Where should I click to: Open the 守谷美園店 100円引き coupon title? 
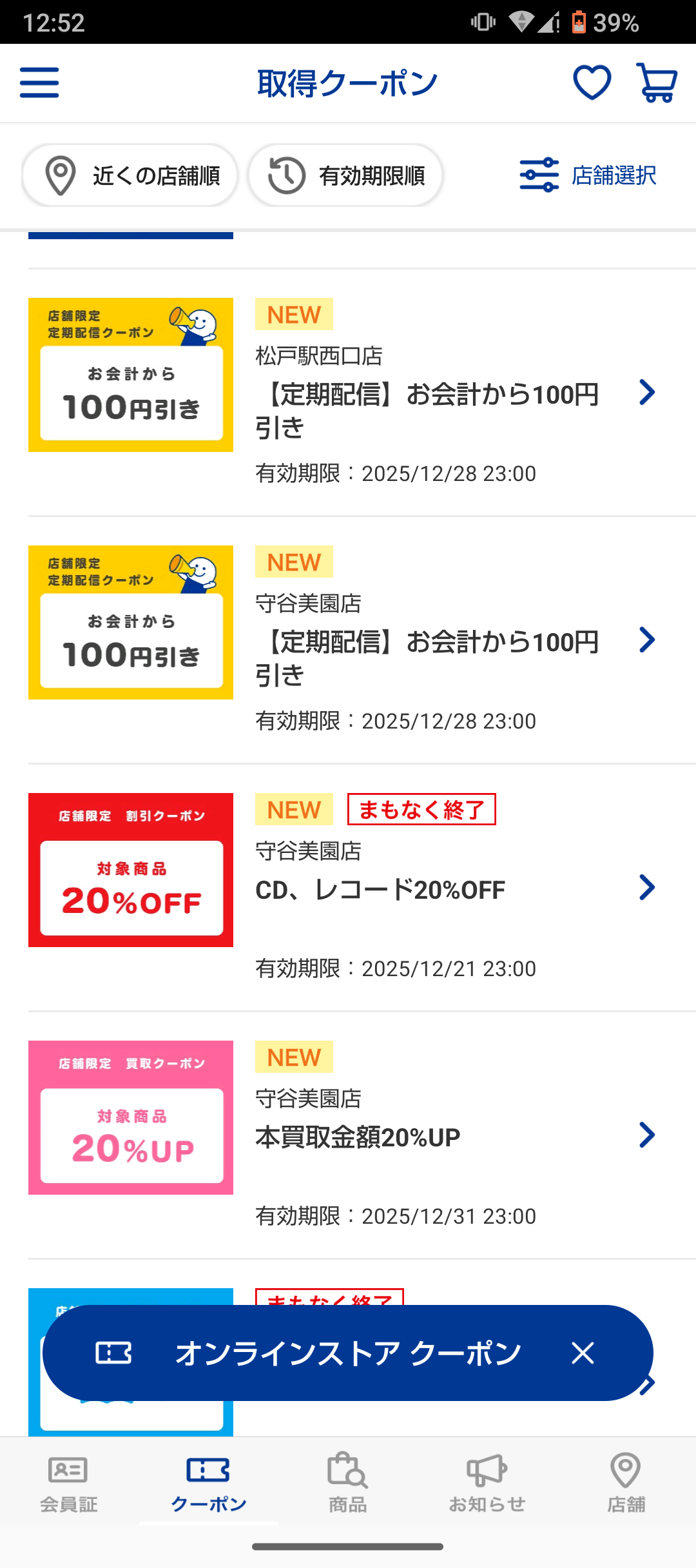(427, 658)
